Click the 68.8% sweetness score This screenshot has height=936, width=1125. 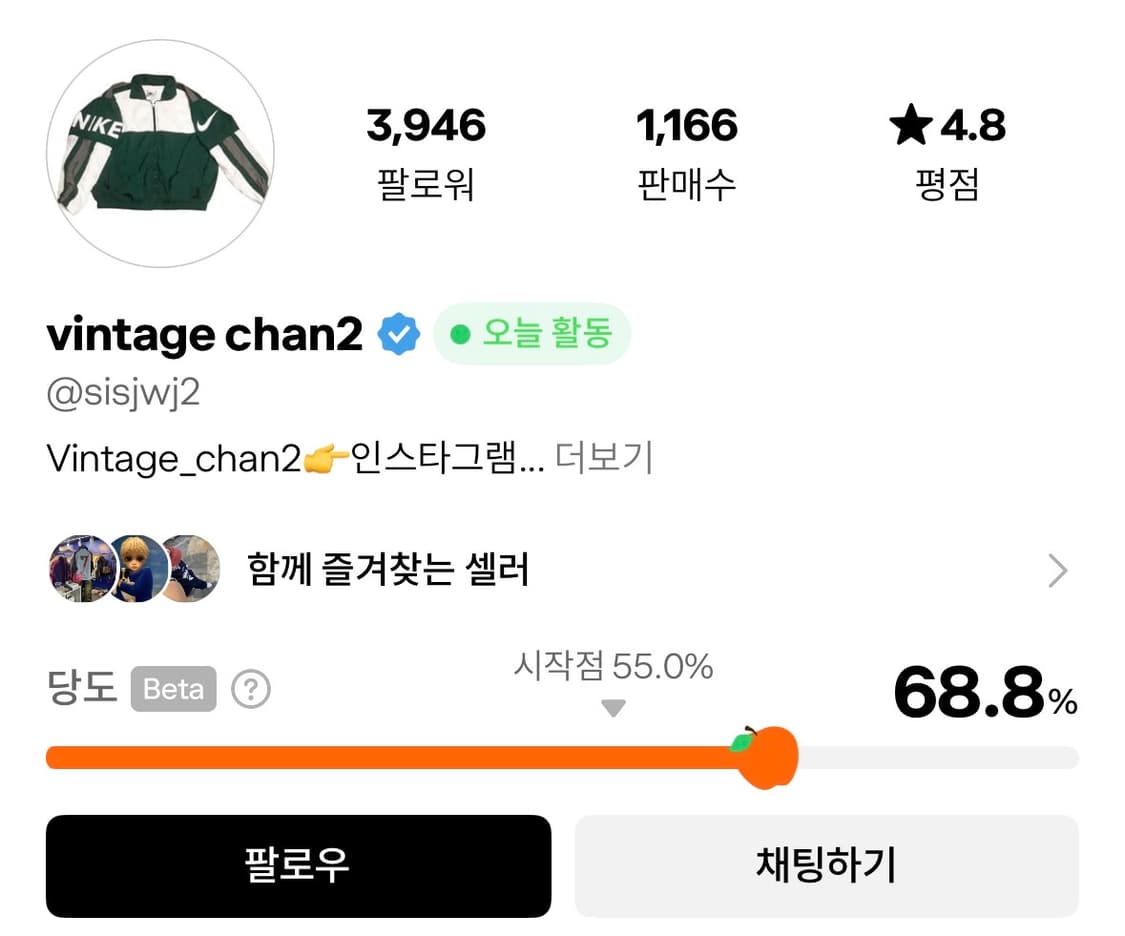pyautogui.click(x=985, y=692)
